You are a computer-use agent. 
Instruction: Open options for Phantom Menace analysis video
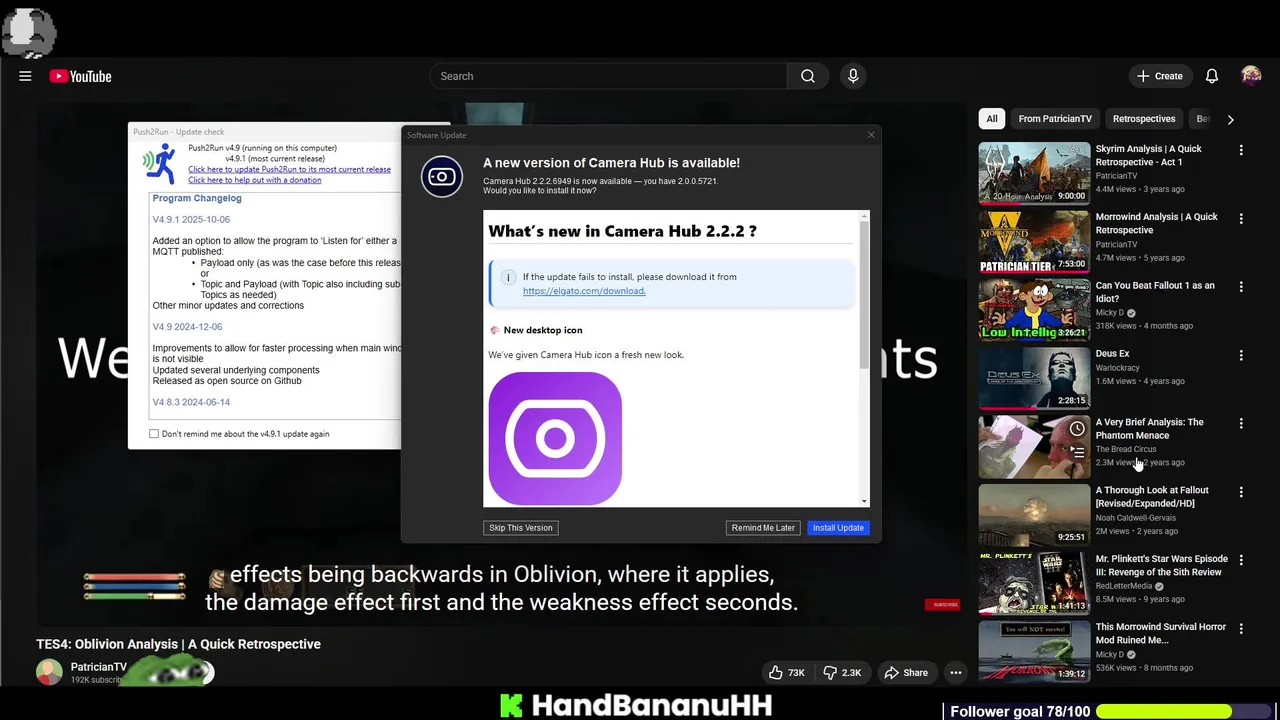1241,423
